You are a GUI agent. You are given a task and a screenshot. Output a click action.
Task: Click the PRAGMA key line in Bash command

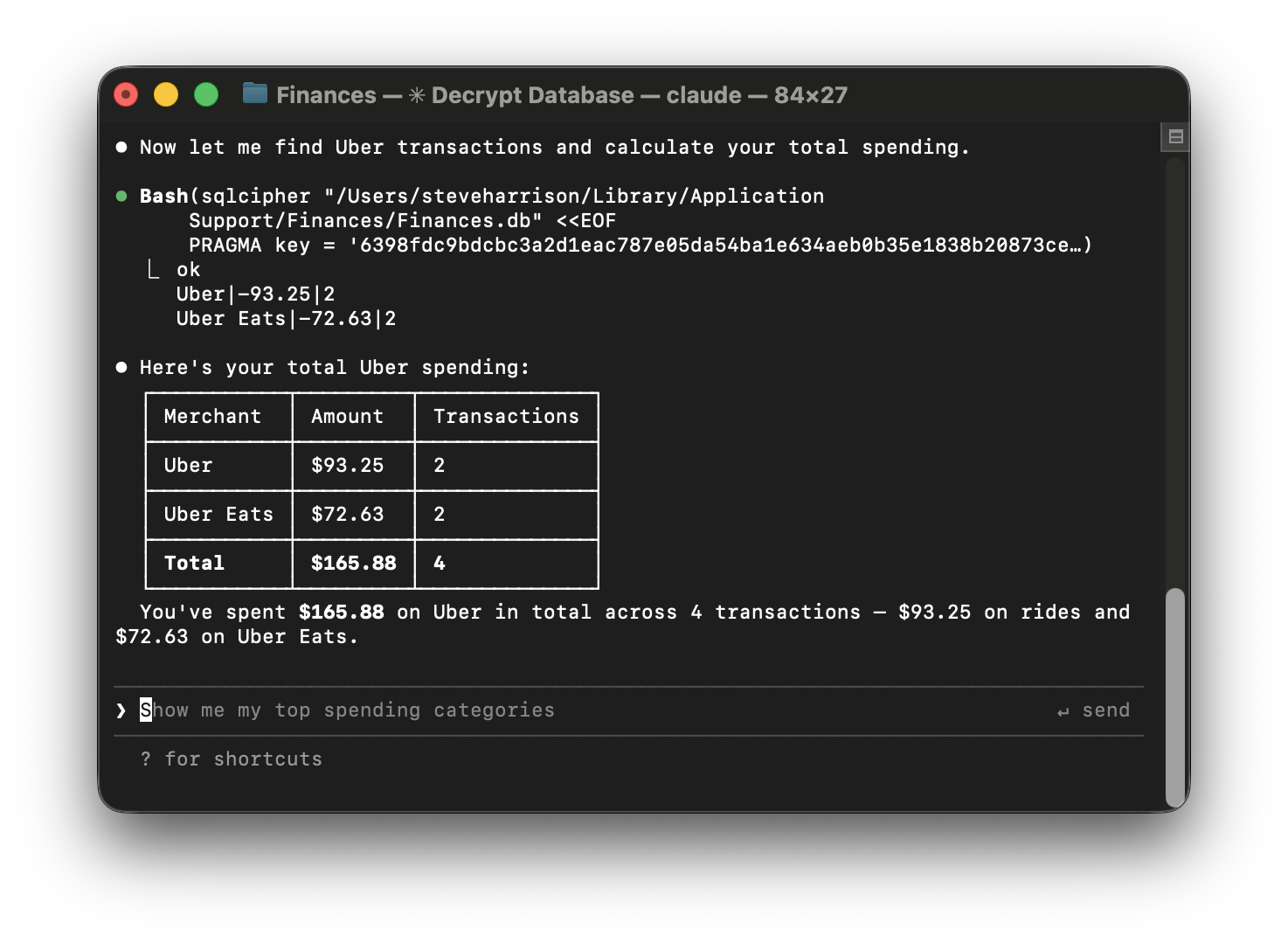(638, 246)
